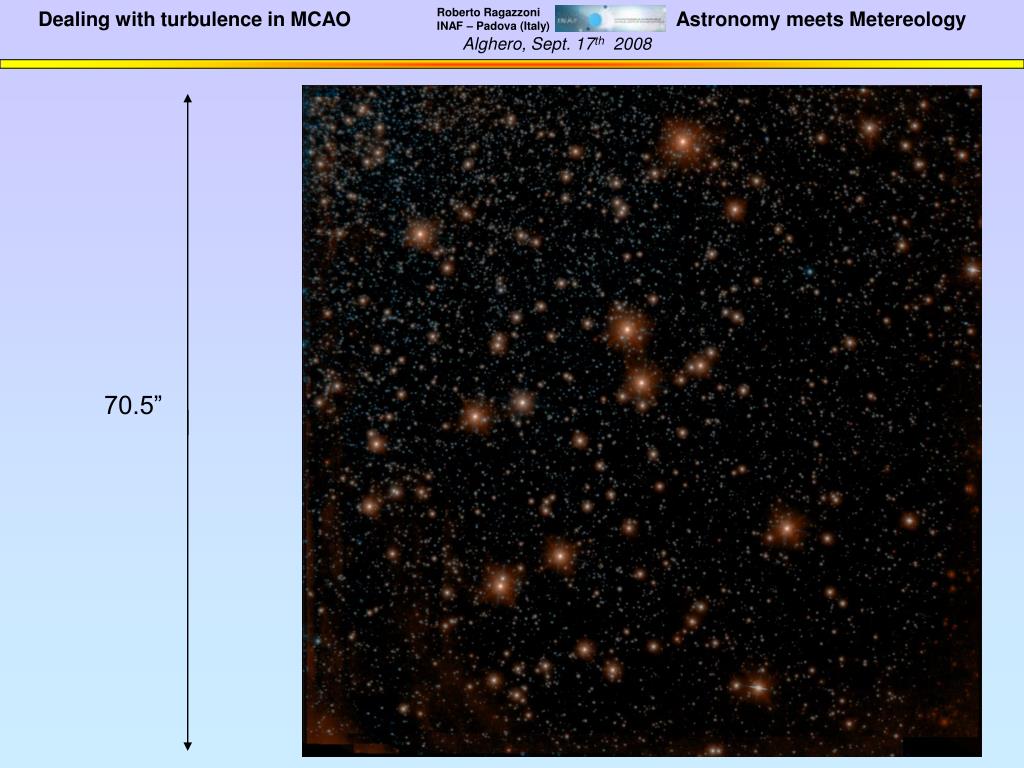Click the star field image
The height and width of the screenshot is (768, 1024).
click(641, 421)
